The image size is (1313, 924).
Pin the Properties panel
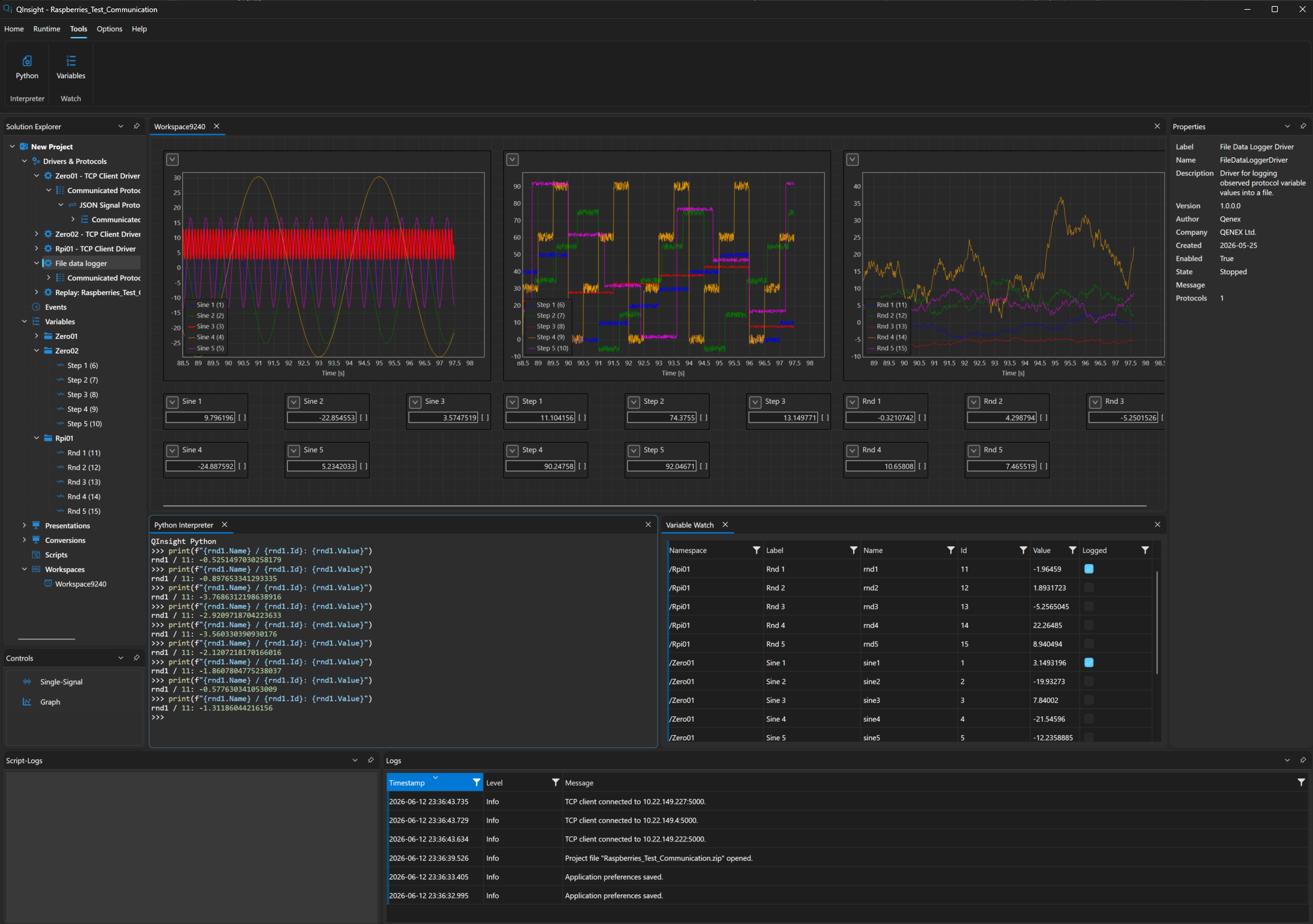[x=1303, y=126]
